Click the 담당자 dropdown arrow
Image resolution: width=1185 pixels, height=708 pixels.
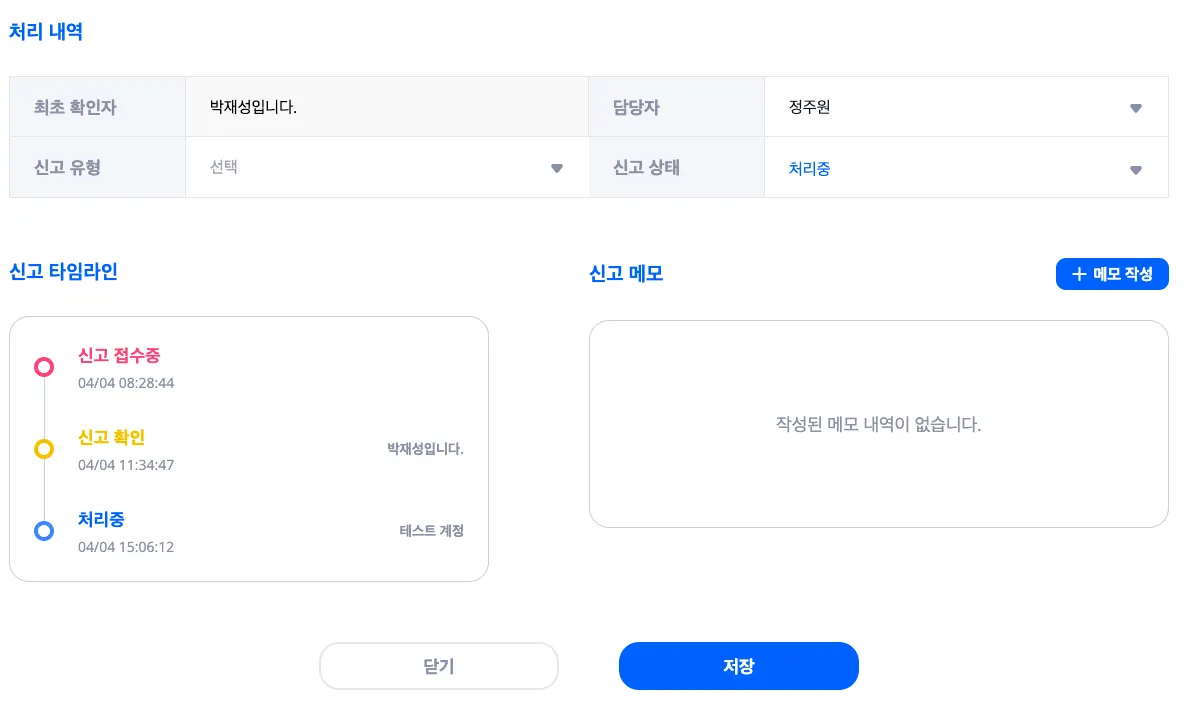[1135, 108]
